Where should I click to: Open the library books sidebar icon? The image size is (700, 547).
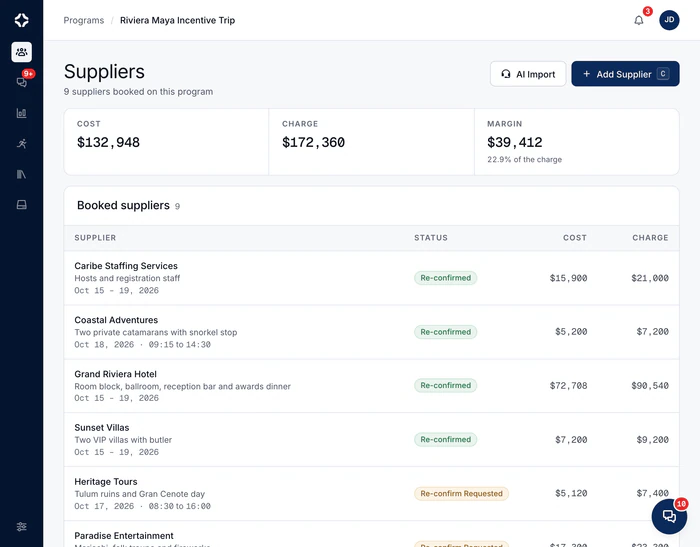tap(21, 174)
